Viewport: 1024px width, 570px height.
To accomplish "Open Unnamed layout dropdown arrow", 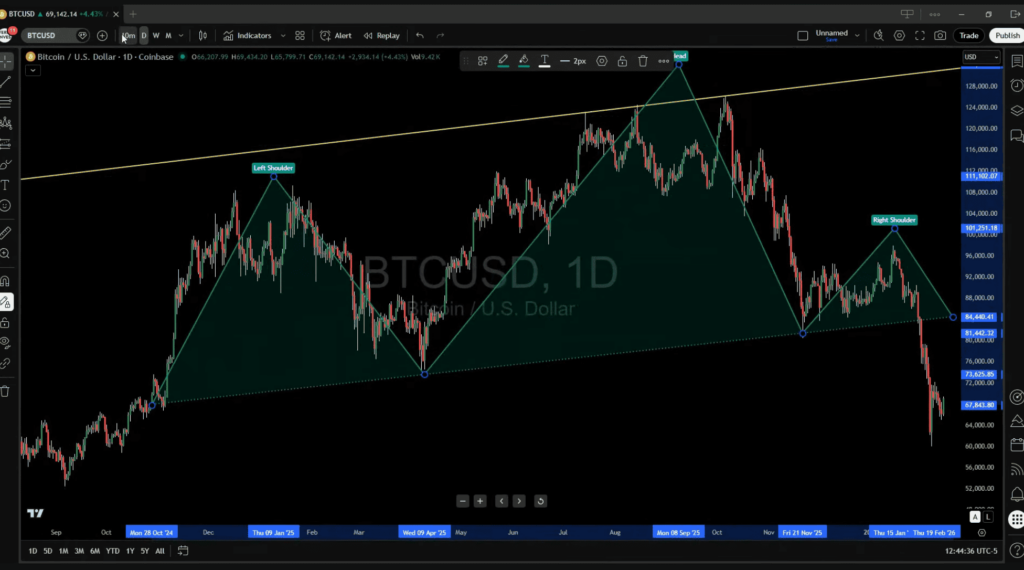I will click(x=857, y=36).
